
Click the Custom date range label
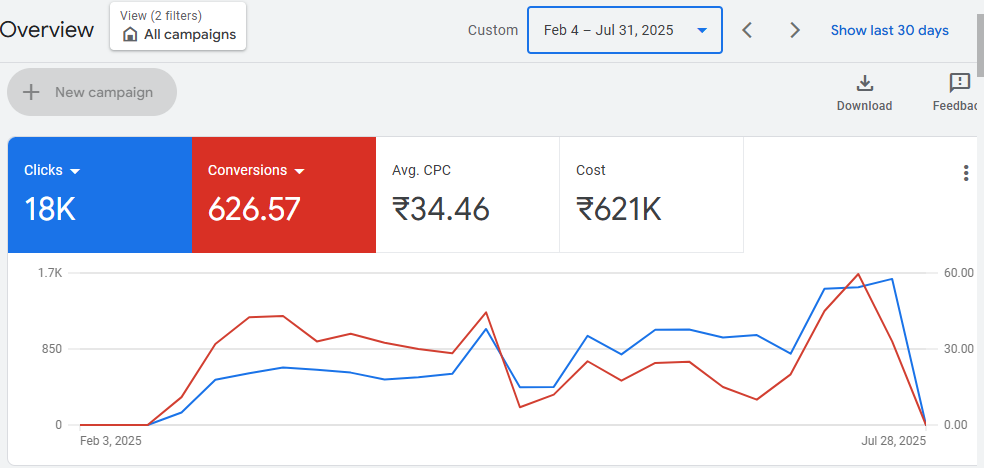(493, 30)
